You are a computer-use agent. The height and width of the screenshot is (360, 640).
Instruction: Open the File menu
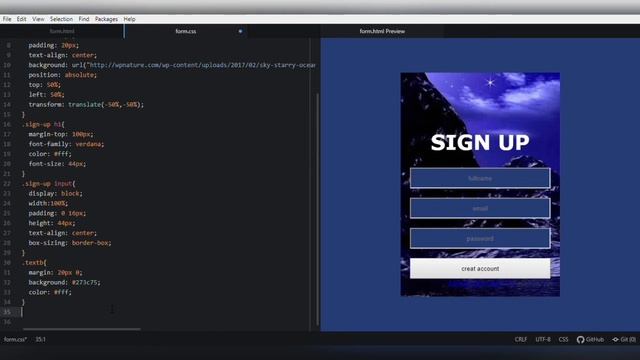(x=7, y=19)
